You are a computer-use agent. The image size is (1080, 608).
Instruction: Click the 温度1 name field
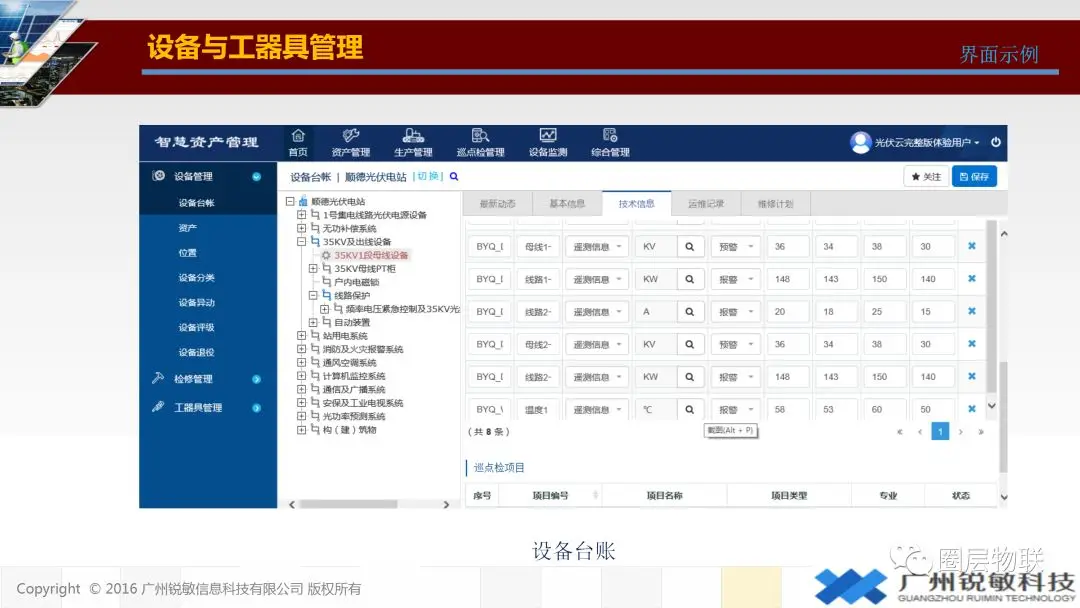(x=538, y=409)
